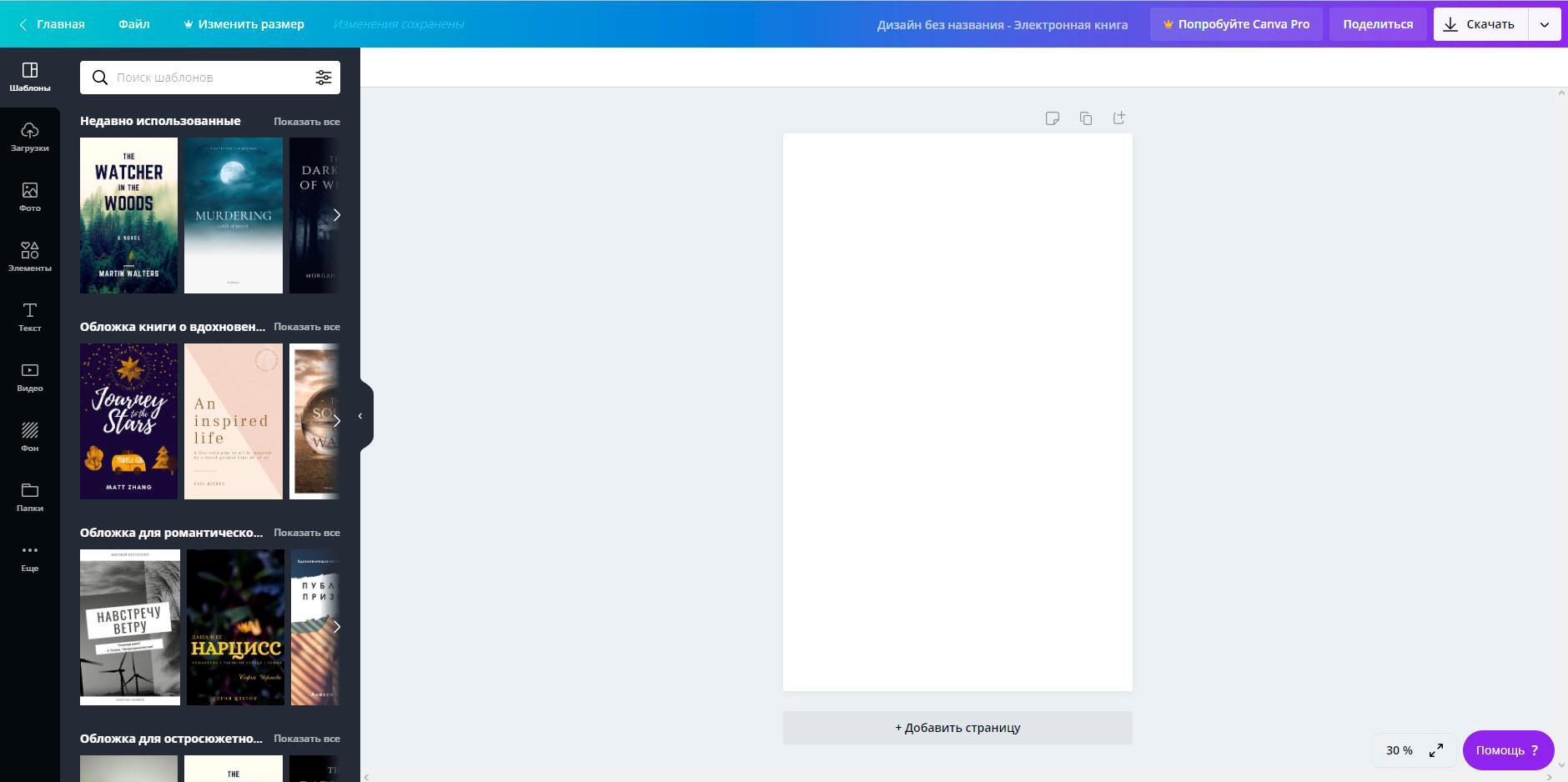Click the Поделиться share button
The image size is (1568, 782).
point(1377,24)
